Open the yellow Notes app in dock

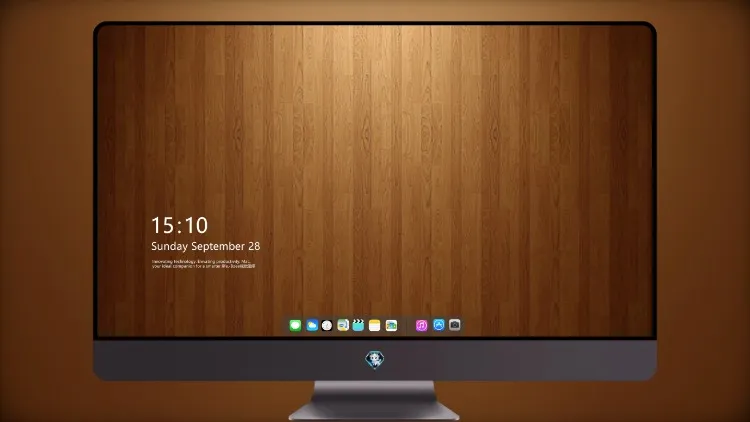coord(375,325)
